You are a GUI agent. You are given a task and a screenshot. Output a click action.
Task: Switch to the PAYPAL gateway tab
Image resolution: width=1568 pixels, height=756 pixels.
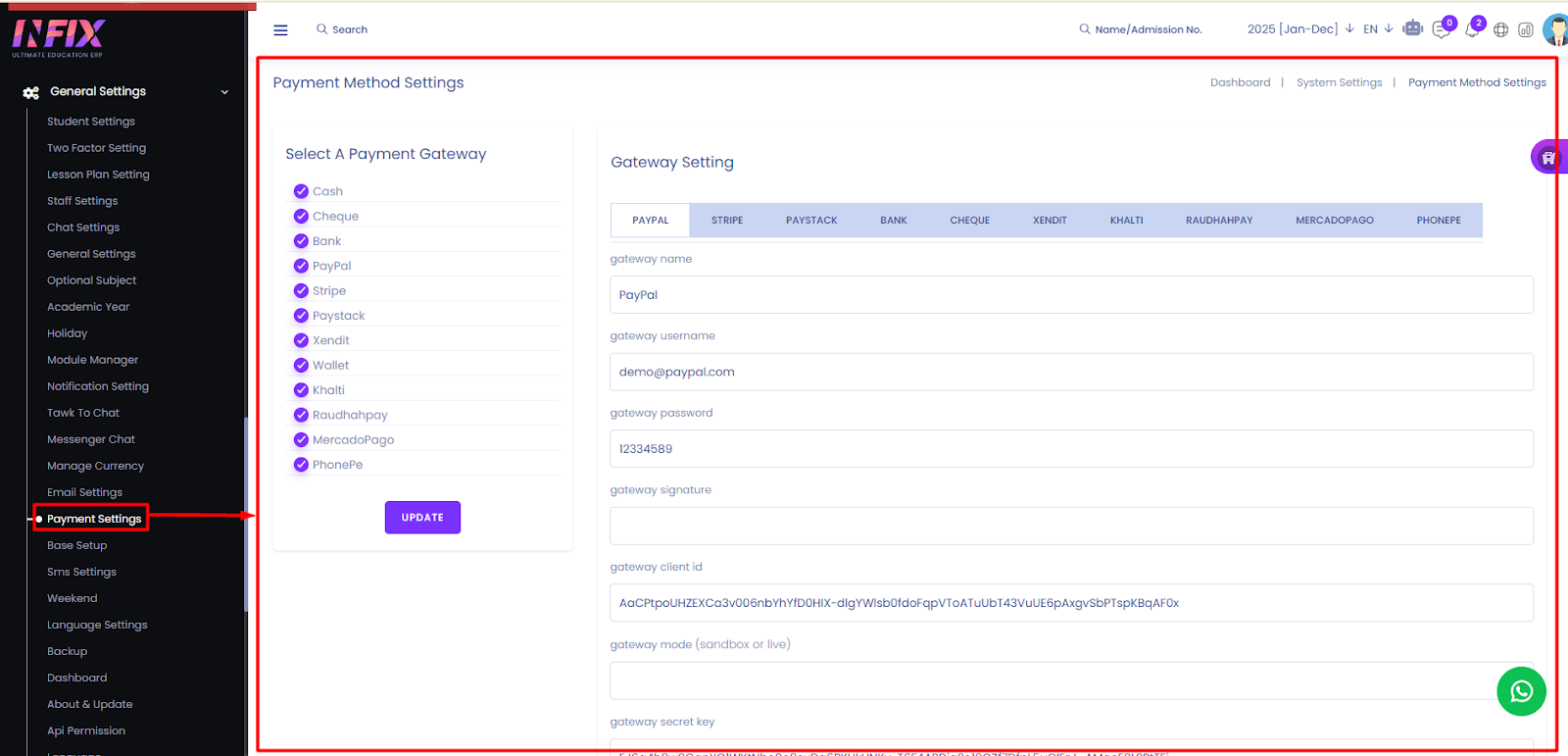coord(651,221)
